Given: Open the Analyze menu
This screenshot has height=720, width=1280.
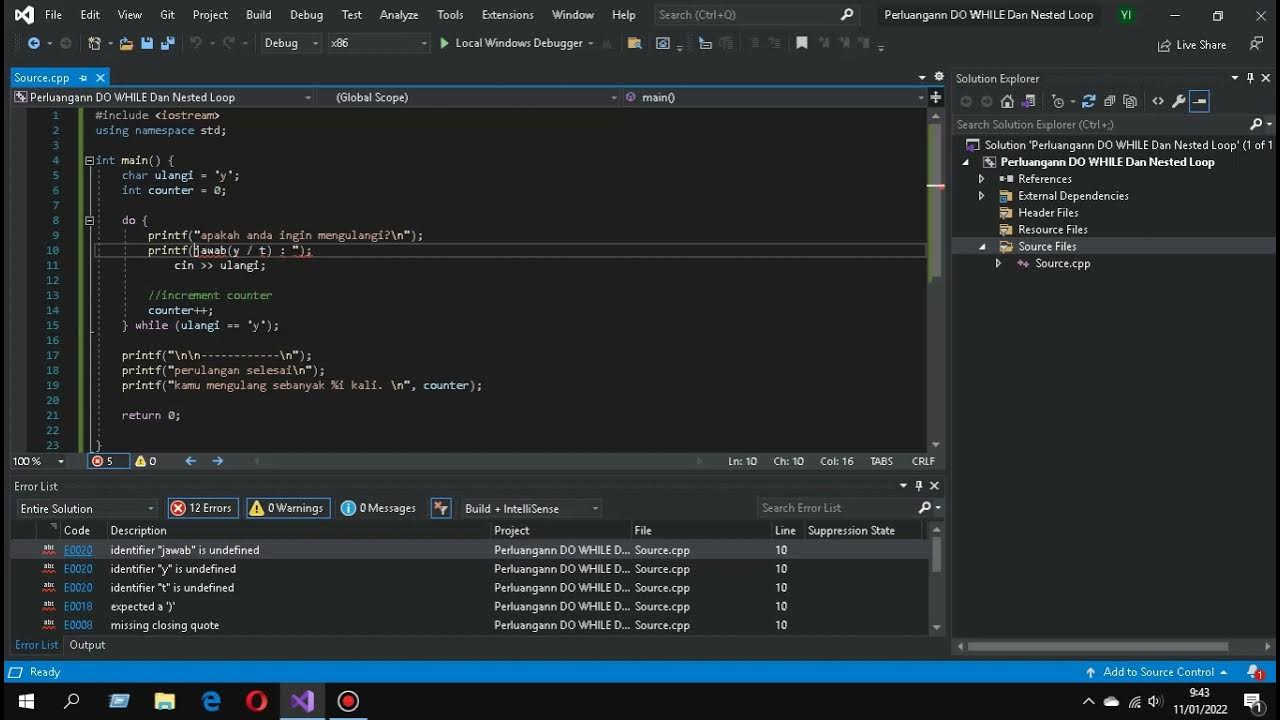Looking at the screenshot, I should (399, 15).
